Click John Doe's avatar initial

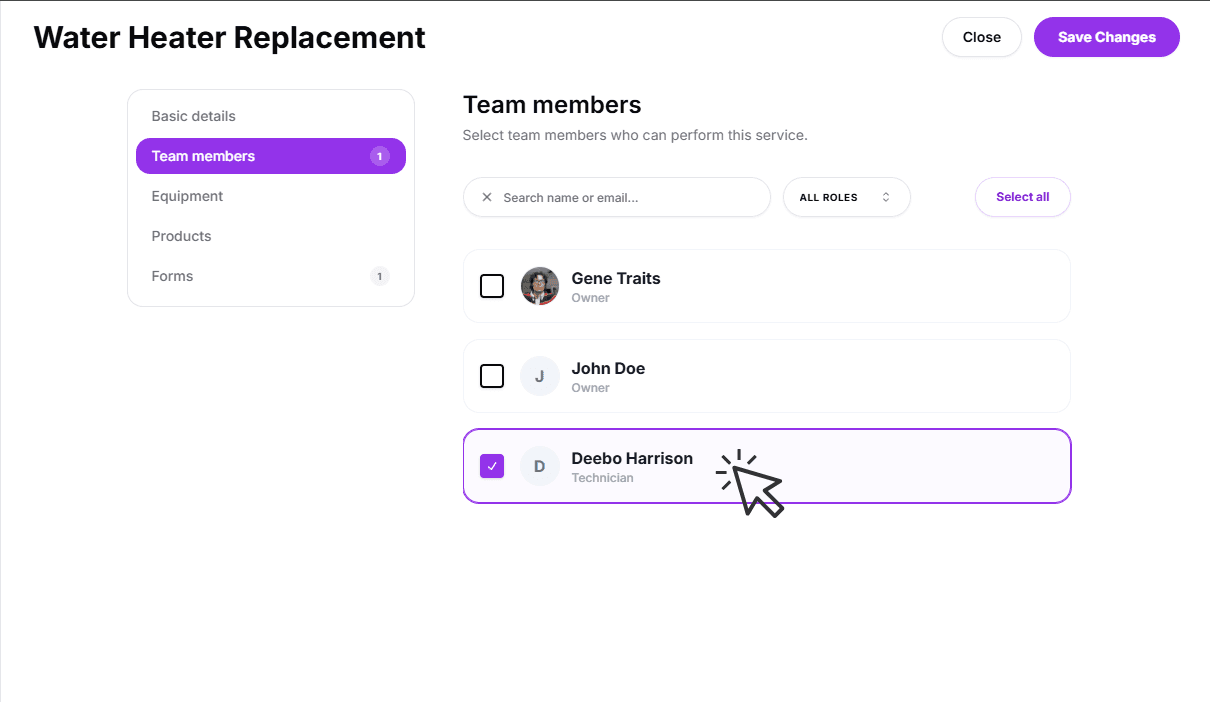click(x=539, y=376)
